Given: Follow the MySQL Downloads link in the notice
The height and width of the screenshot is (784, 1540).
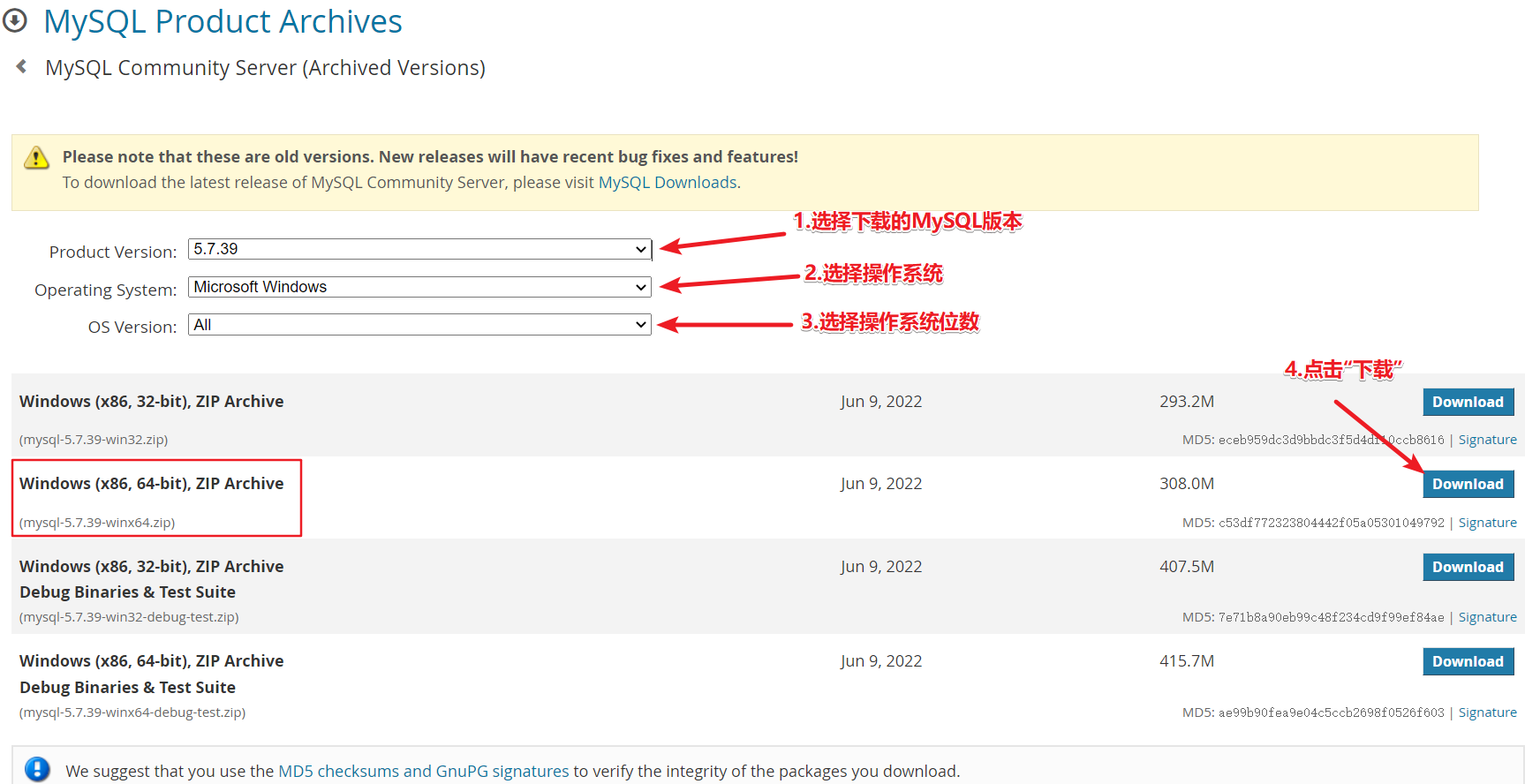Looking at the screenshot, I should coord(668,183).
